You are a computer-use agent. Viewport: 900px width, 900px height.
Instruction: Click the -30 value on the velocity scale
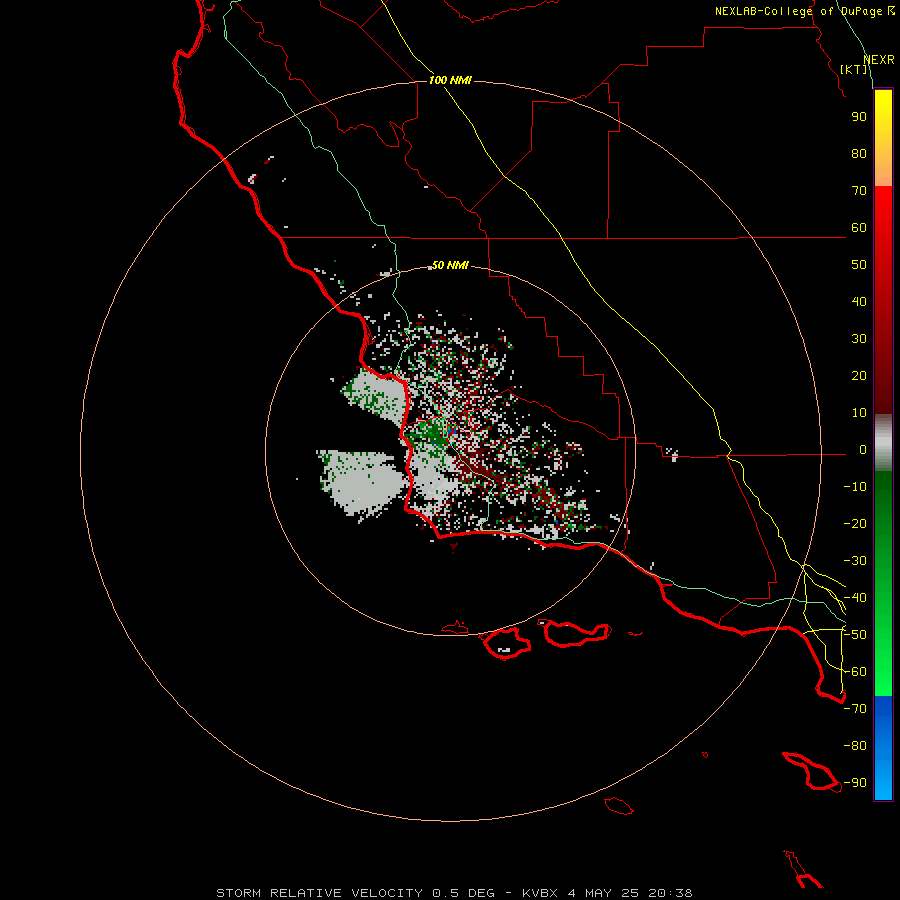(855, 561)
